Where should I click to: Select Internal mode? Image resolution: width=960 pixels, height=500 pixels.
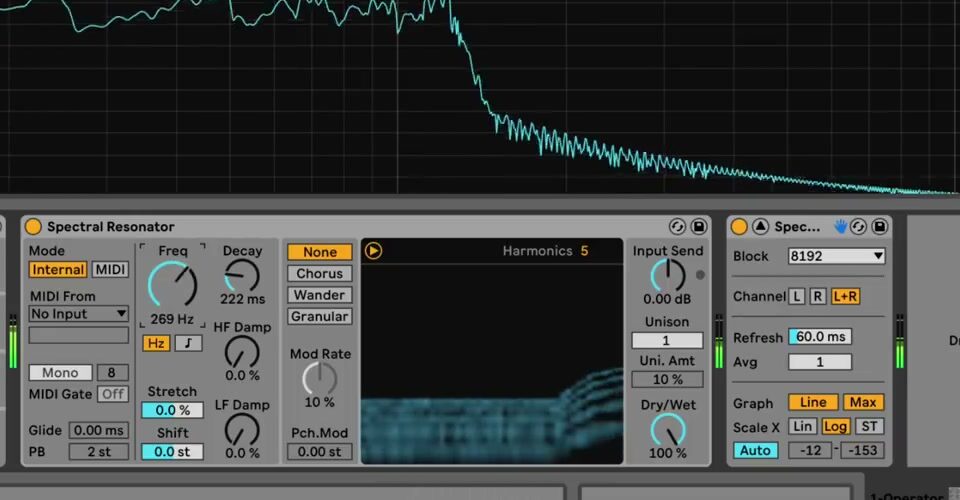point(58,269)
